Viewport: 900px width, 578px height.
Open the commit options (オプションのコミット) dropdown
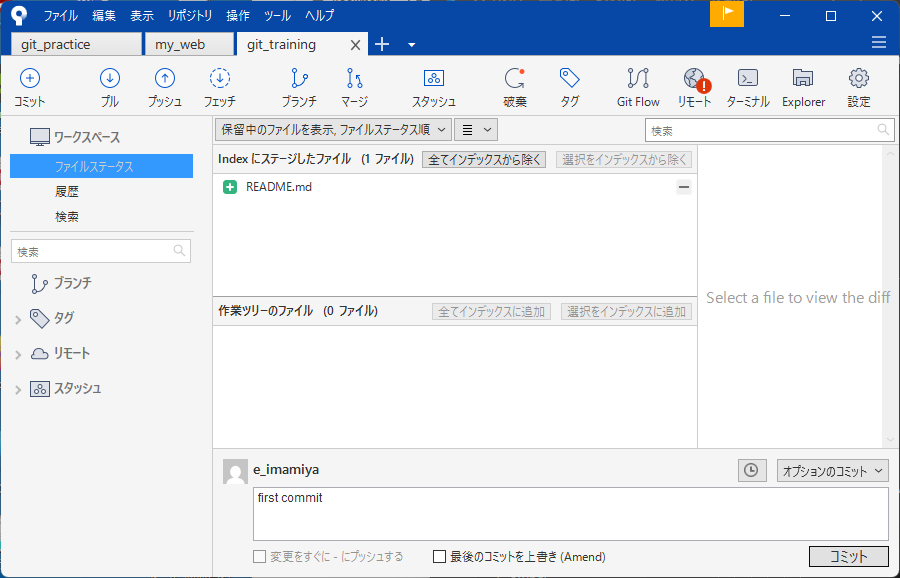pos(833,470)
